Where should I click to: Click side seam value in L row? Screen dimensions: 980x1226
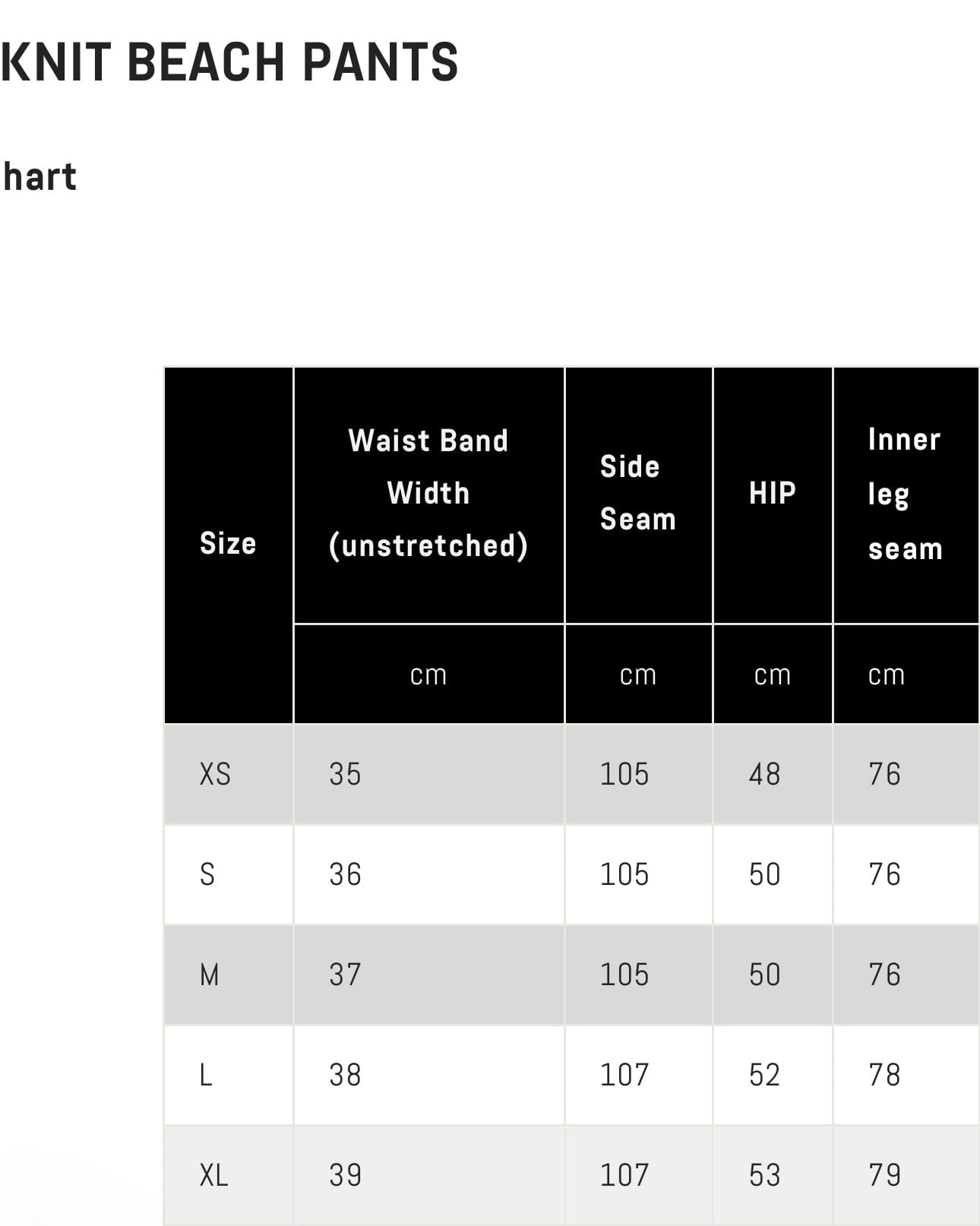624,1075
